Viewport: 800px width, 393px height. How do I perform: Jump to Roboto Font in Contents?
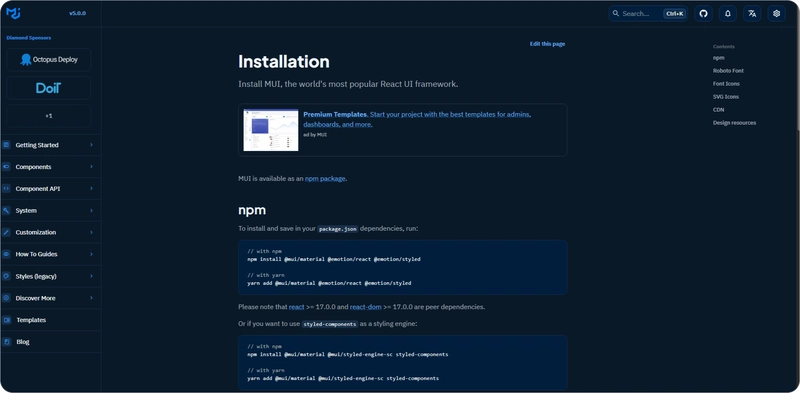[x=728, y=70]
